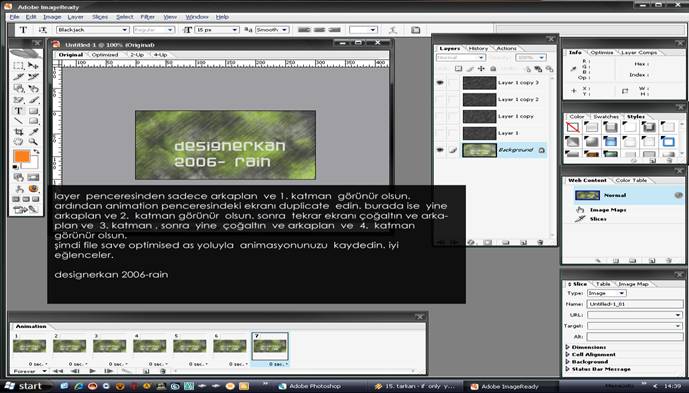This screenshot has width=689, height=393.
Task: Select the Type tool in toolbox
Action: (18, 110)
